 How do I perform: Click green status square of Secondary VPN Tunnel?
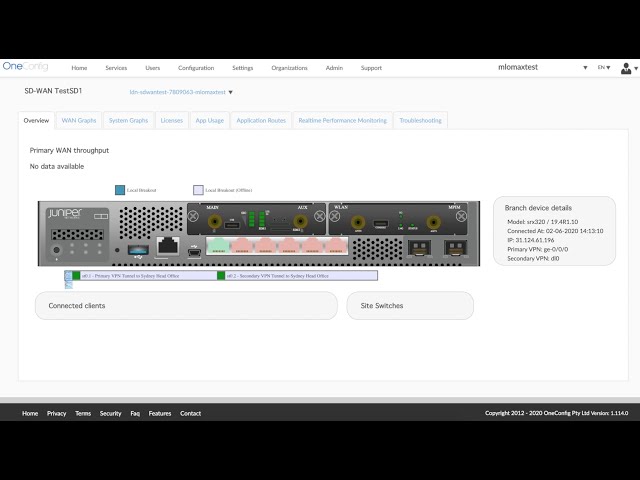click(x=221, y=276)
